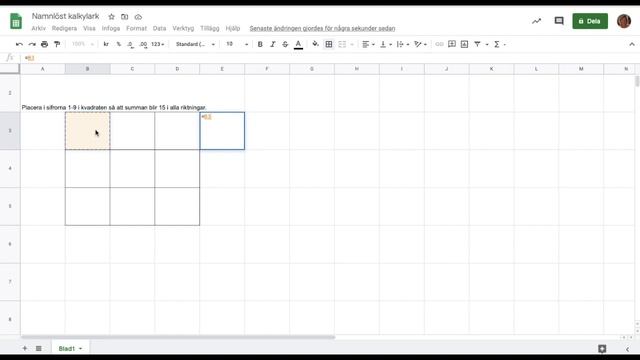
Task: Collapse side panel with bottom-right chevron
Action: coord(627,349)
